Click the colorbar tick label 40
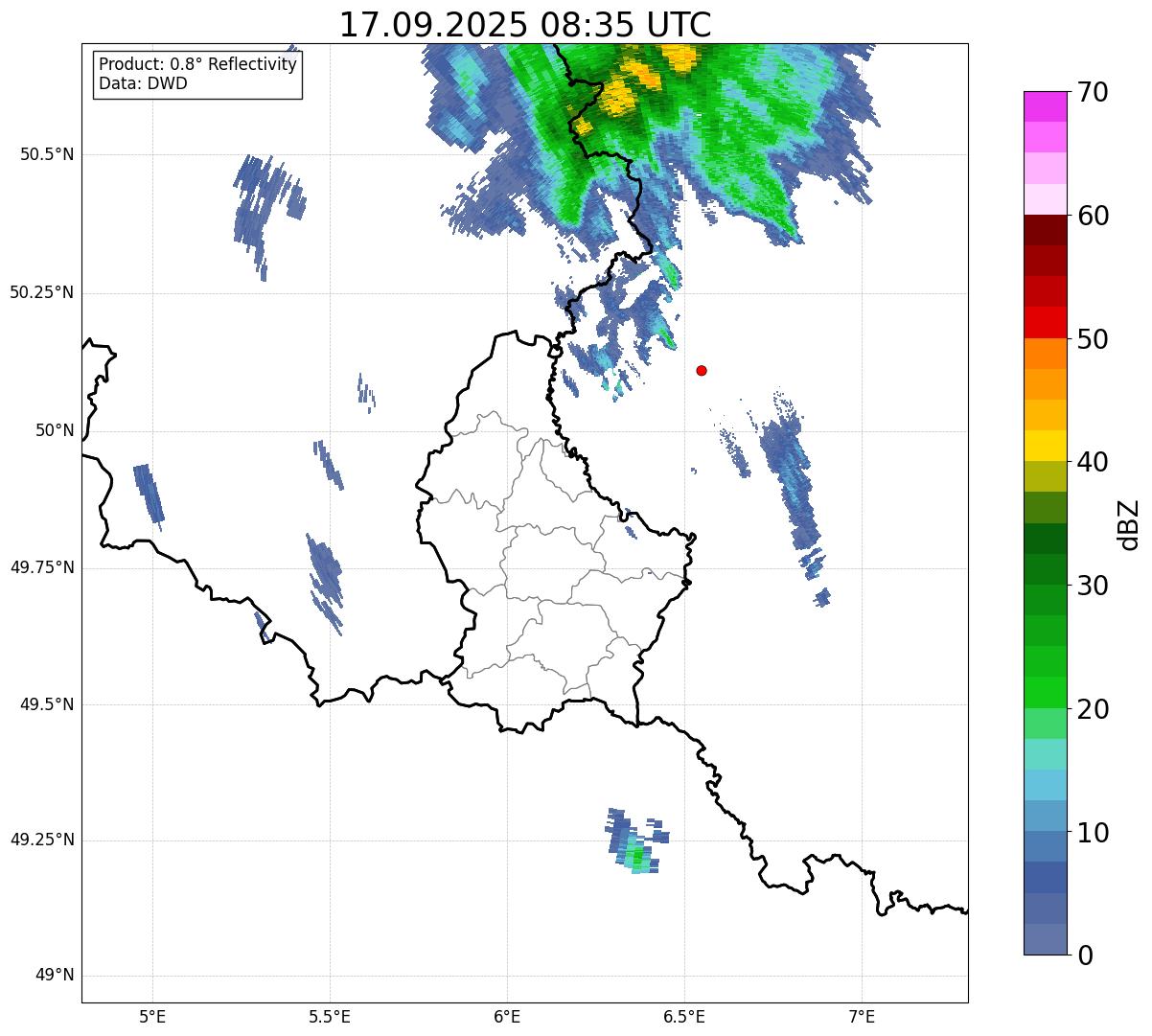 [1093, 462]
